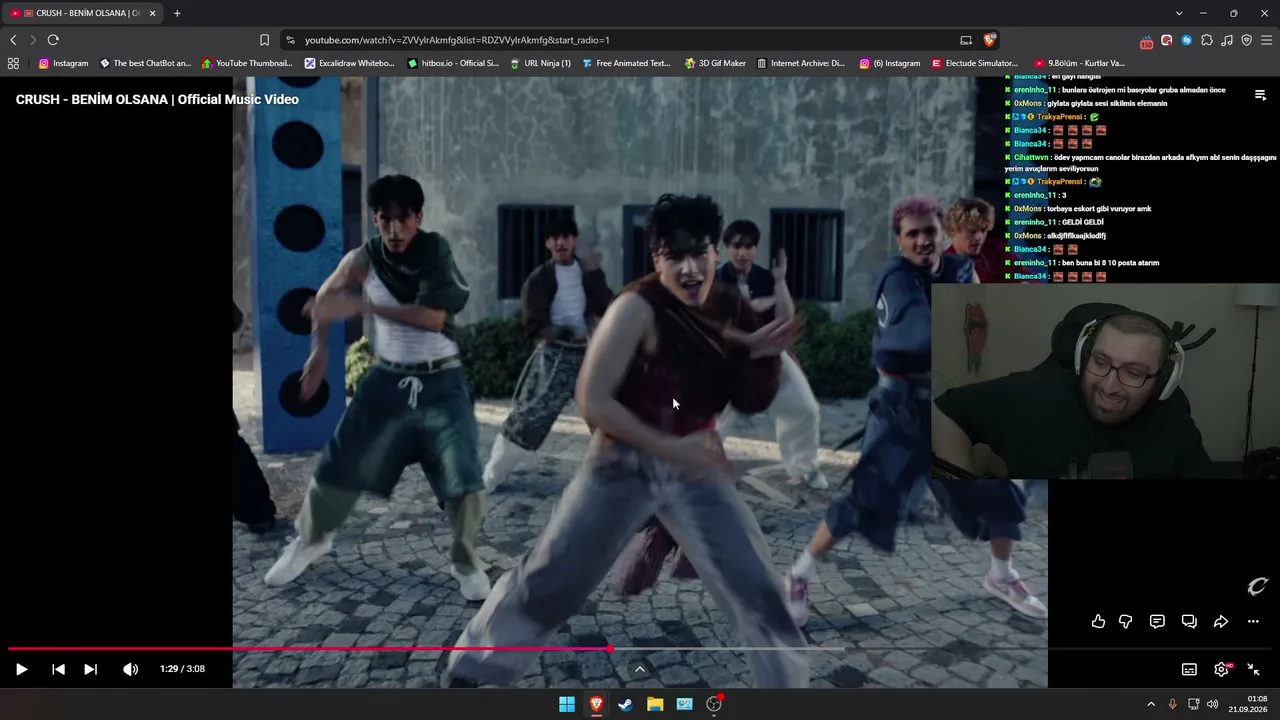Open the browser Extensions puzzle icon

(1207, 40)
